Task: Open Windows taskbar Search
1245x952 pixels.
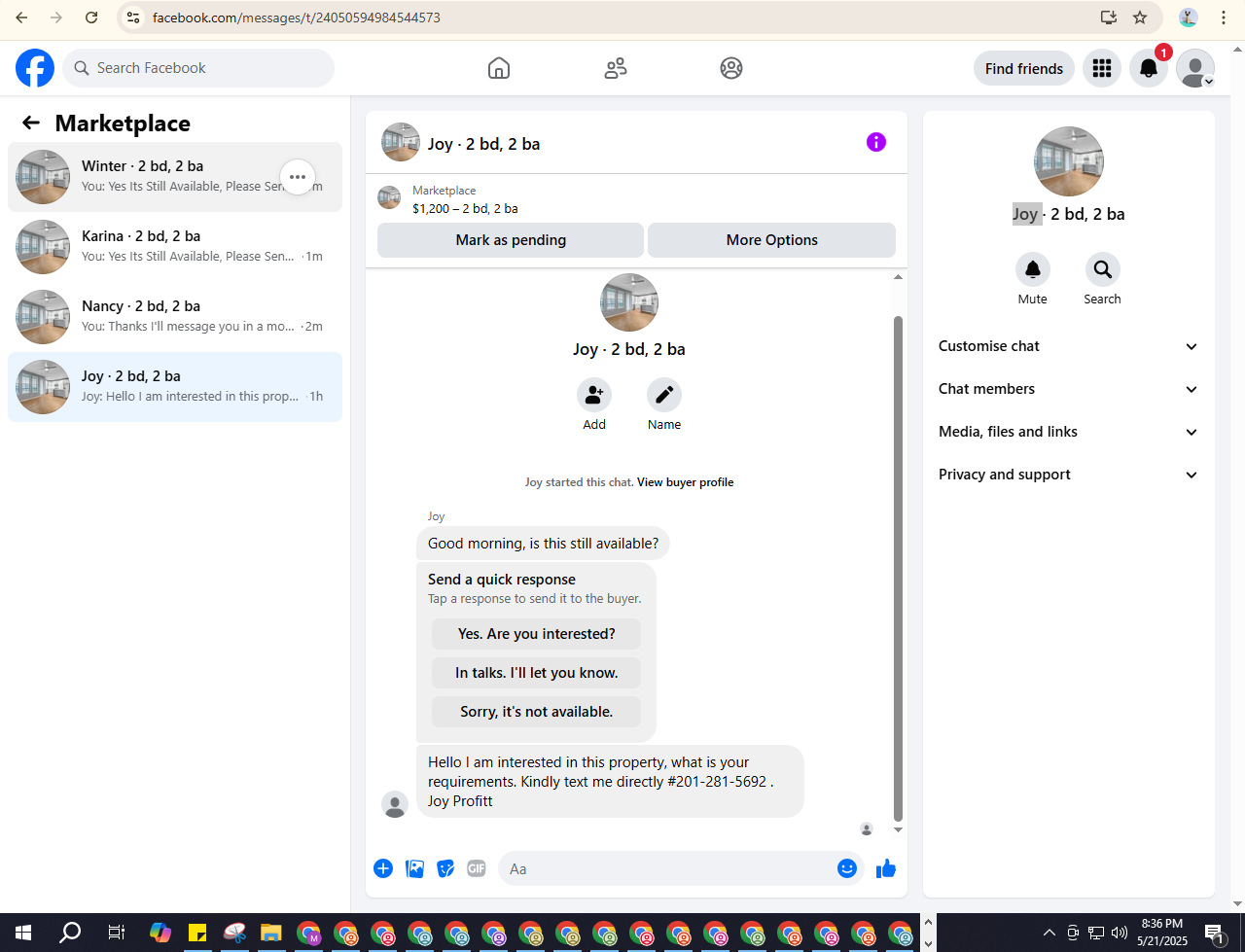Action: 70,934
